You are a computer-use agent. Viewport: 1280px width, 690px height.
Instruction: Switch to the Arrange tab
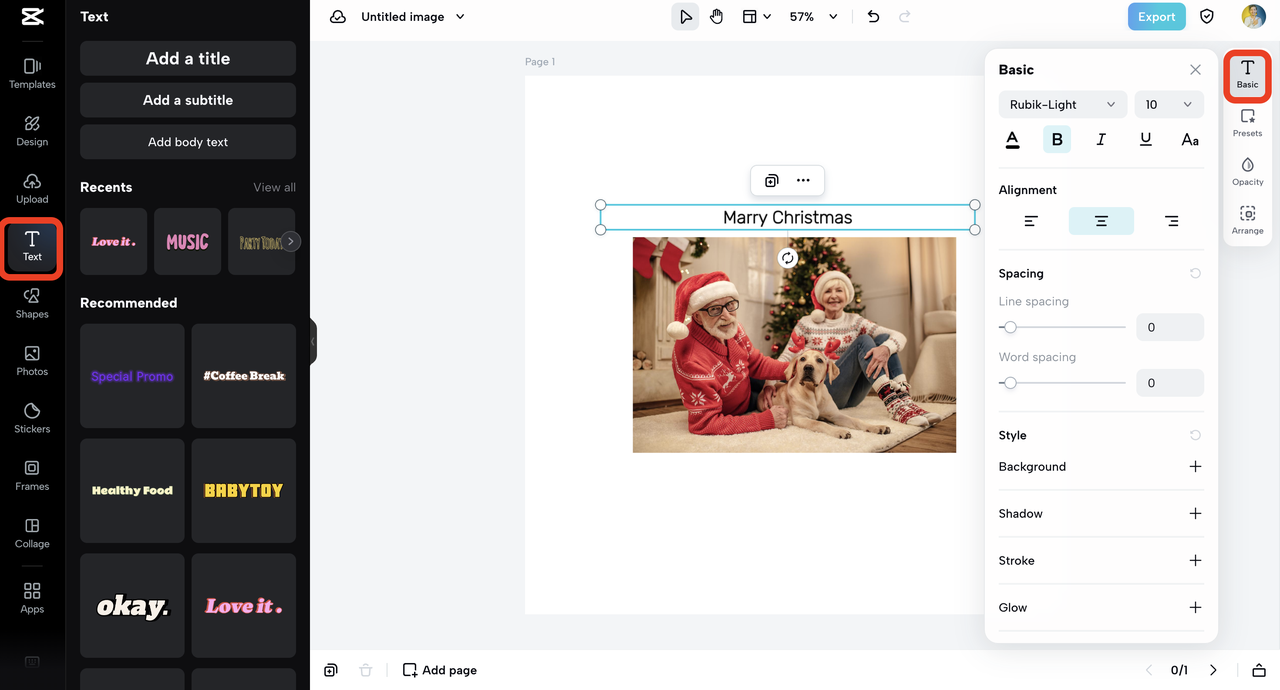(1247, 221)
